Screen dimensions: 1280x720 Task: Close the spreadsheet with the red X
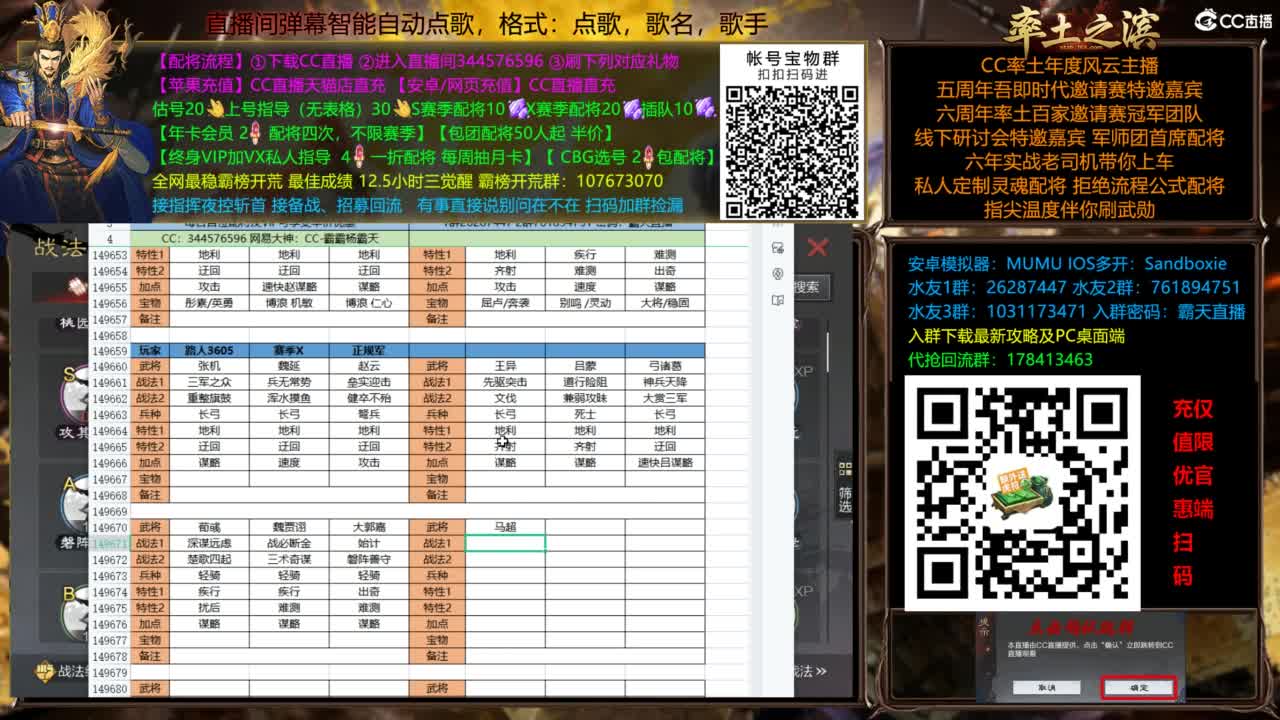tap(817, 246)
